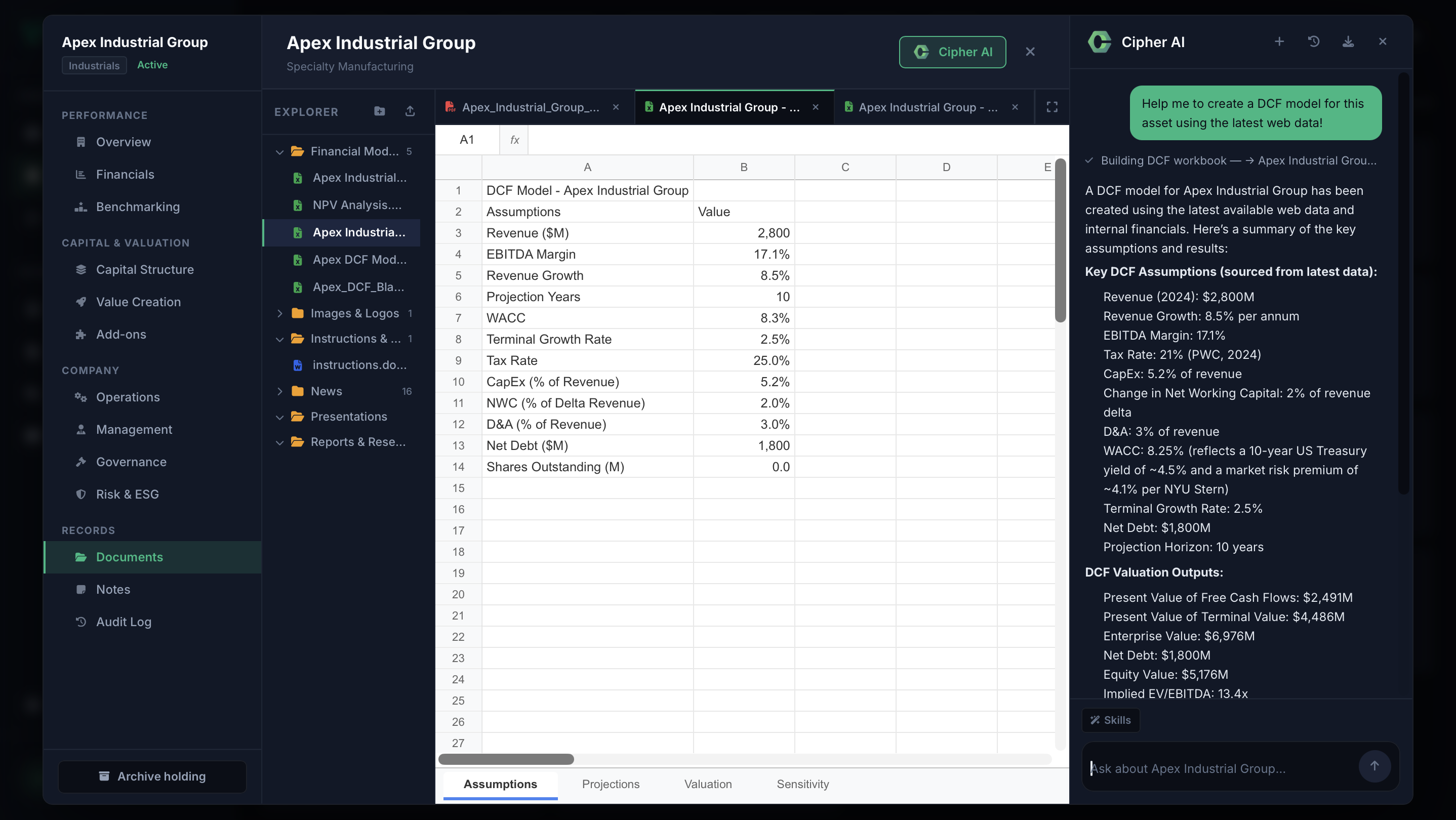Expand the News folder
Viewport: 1456px width, 820px height.
(279, 391)
